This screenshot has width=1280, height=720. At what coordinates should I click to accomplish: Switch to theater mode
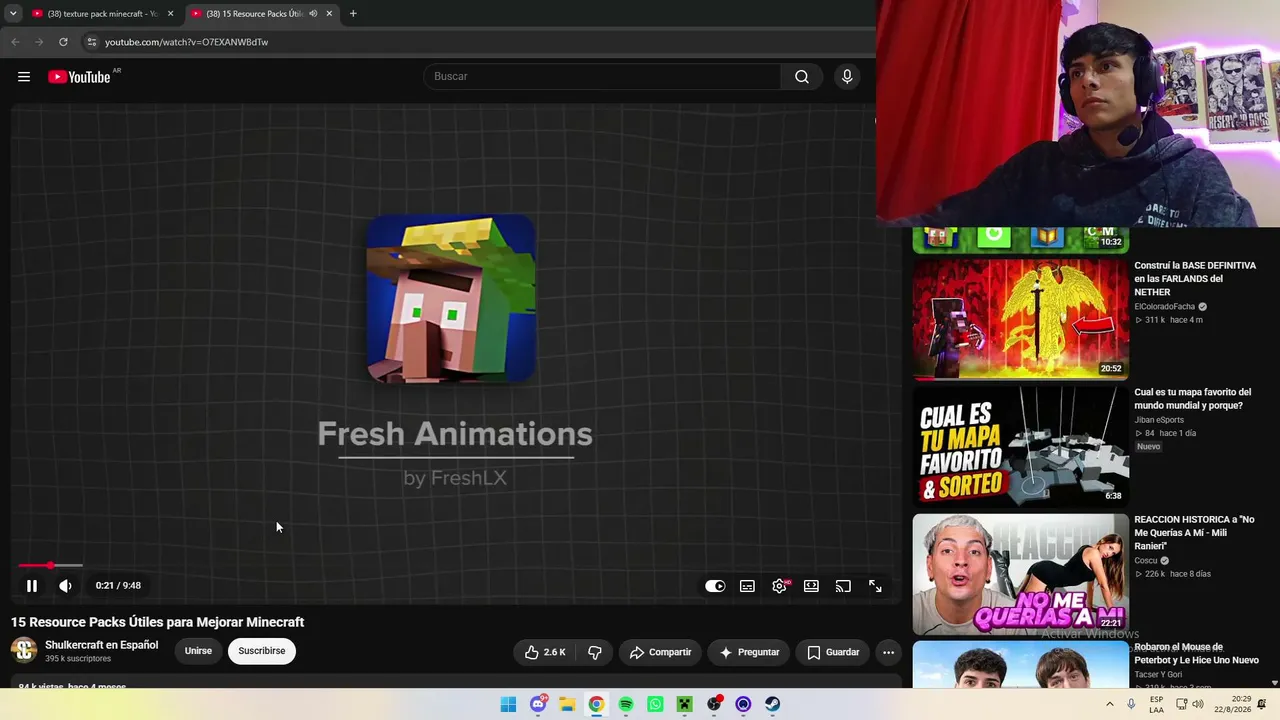click(x=811, y=586)
